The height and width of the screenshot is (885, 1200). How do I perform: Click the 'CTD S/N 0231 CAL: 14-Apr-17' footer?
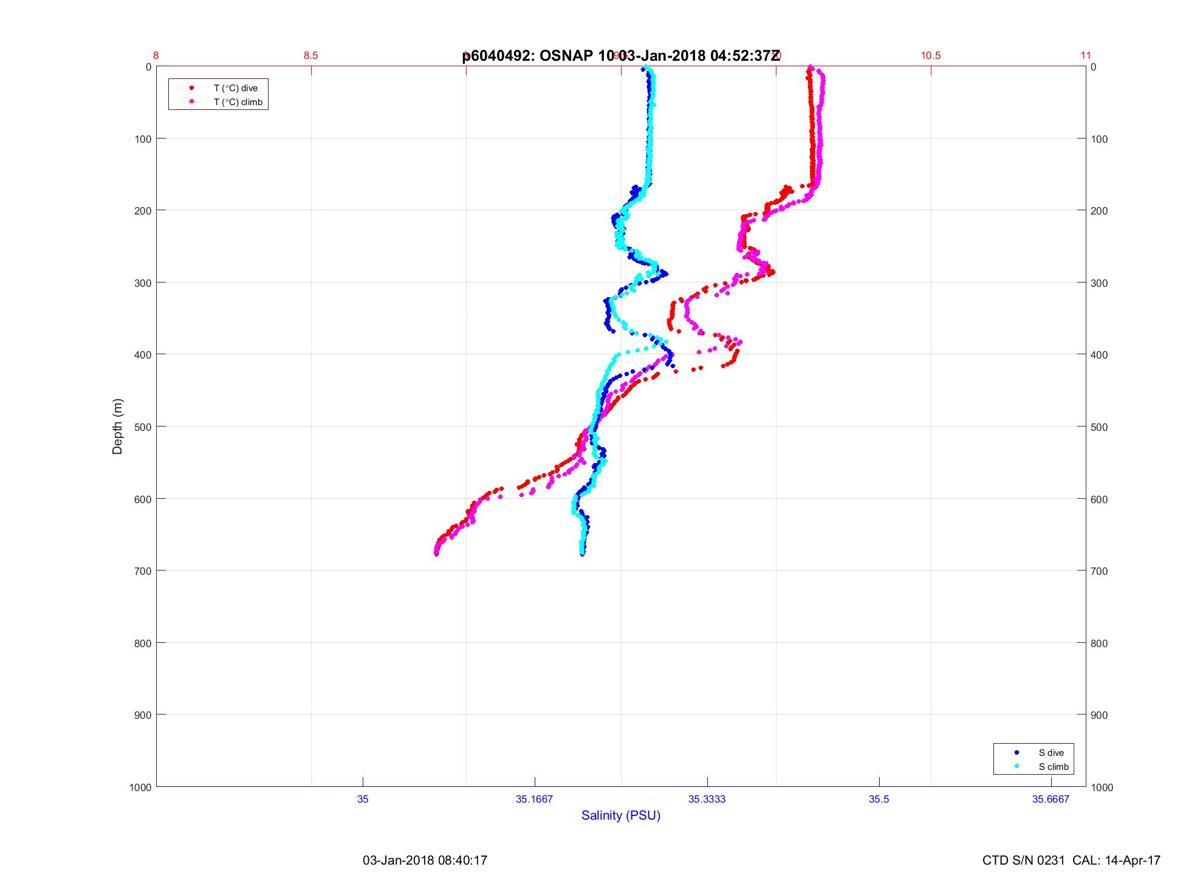(x=1072, y=860)
